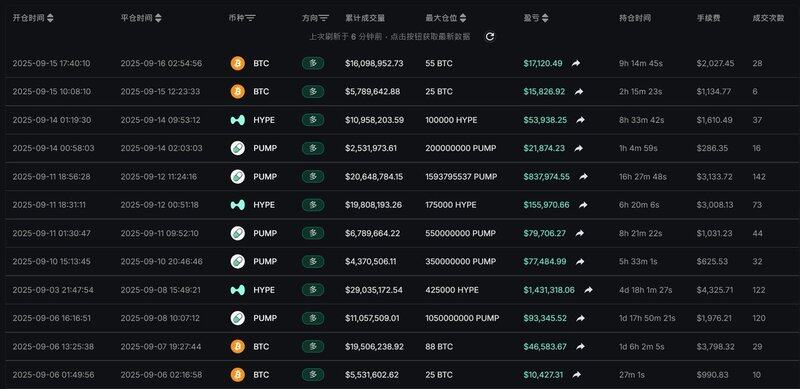Open the 方向 filter
The height and width of the screenshot is (389, 800).
tap(323, 18)
